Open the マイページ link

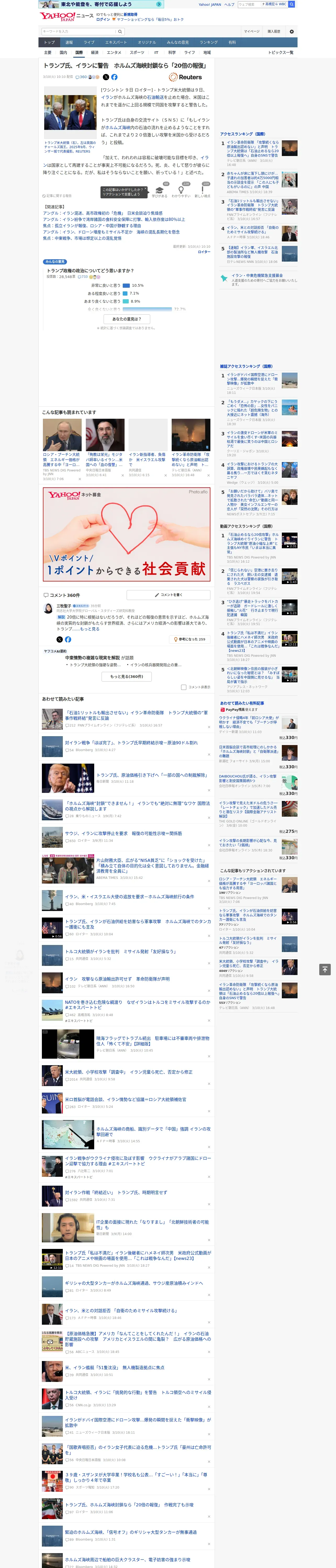click(251, 32)
